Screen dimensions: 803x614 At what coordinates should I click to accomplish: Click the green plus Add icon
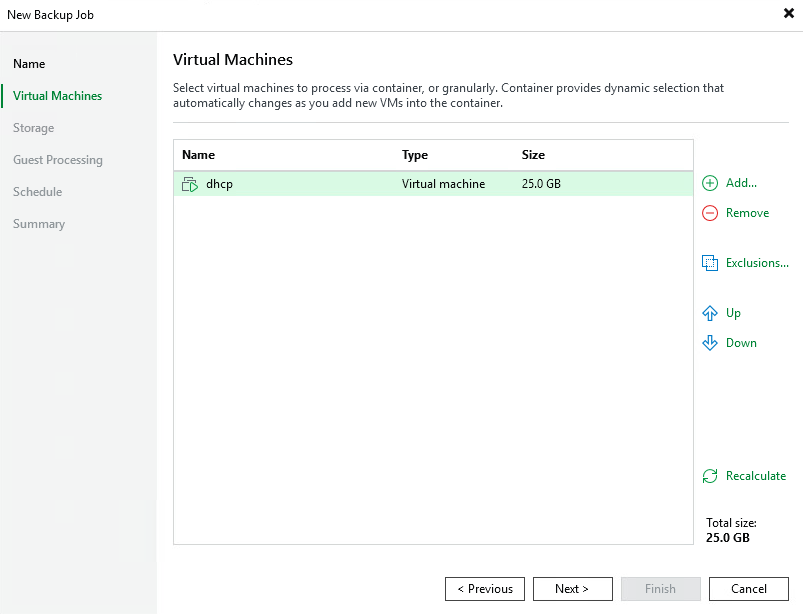pos(708,183)
